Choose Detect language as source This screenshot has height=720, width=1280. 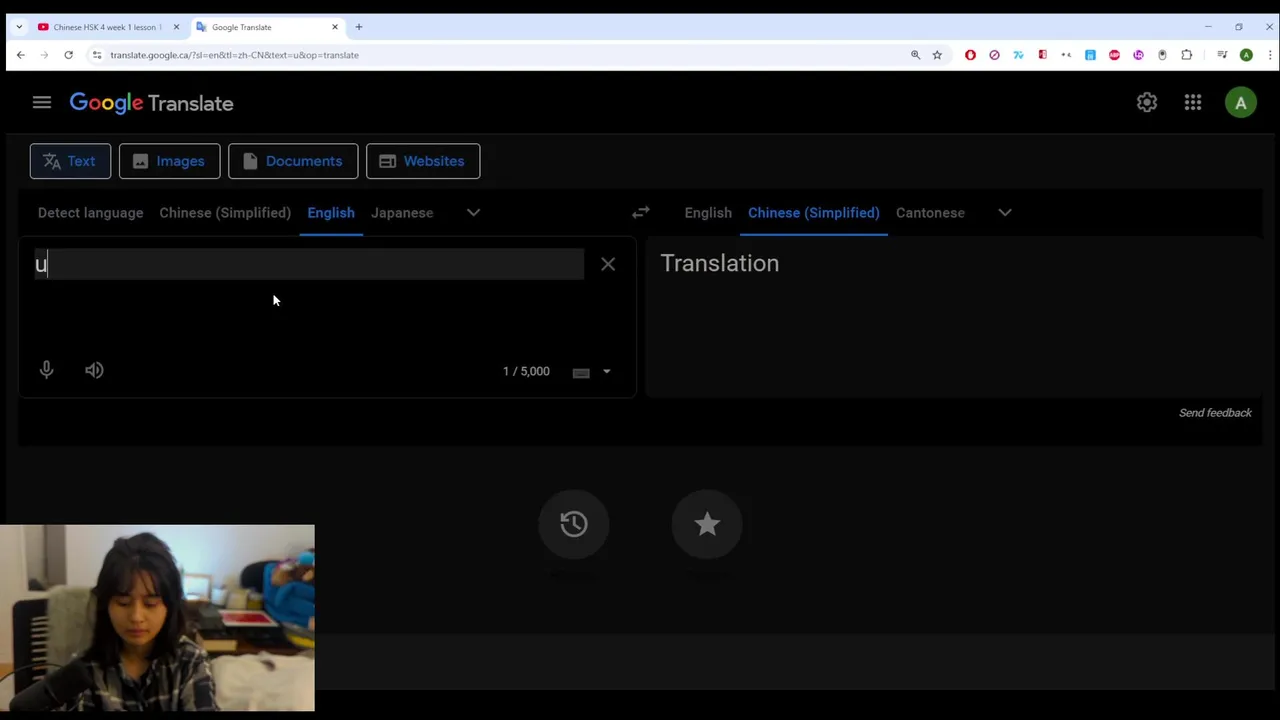90,212
